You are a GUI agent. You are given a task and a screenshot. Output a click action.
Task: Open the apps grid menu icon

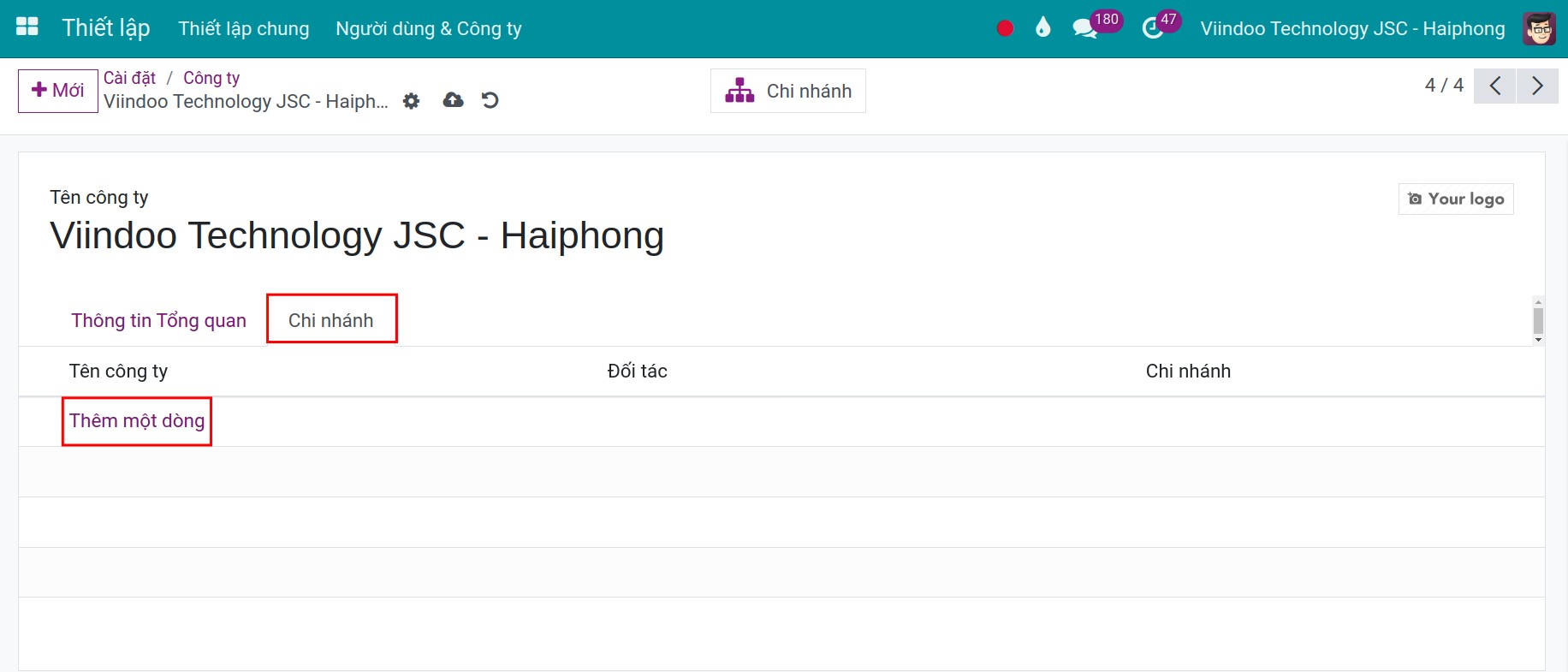tap(27, 27)
